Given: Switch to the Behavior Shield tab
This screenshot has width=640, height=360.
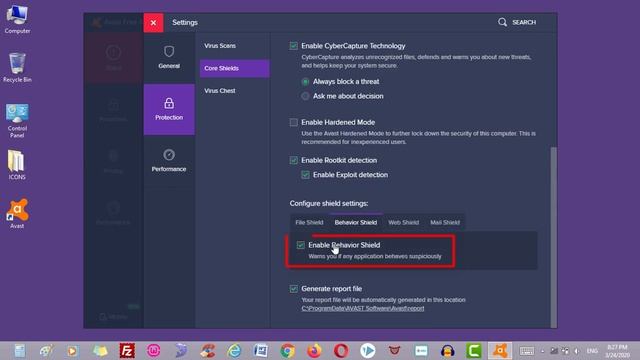Looking at the screenshot, I should tap(356, 222).
